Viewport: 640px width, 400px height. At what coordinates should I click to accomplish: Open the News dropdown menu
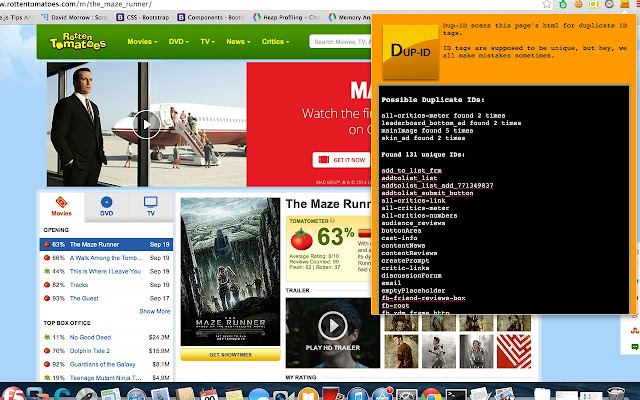238,42
